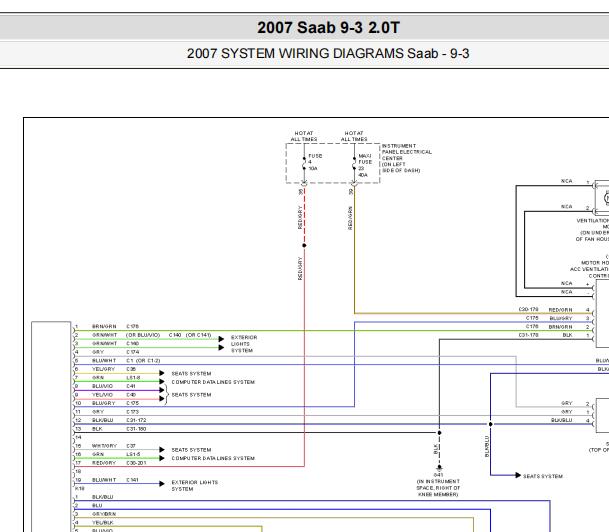
Task: Click "SEATS SYSTEM" reference beside pin 6 YEL/GRY
Action: coord(191,374)
